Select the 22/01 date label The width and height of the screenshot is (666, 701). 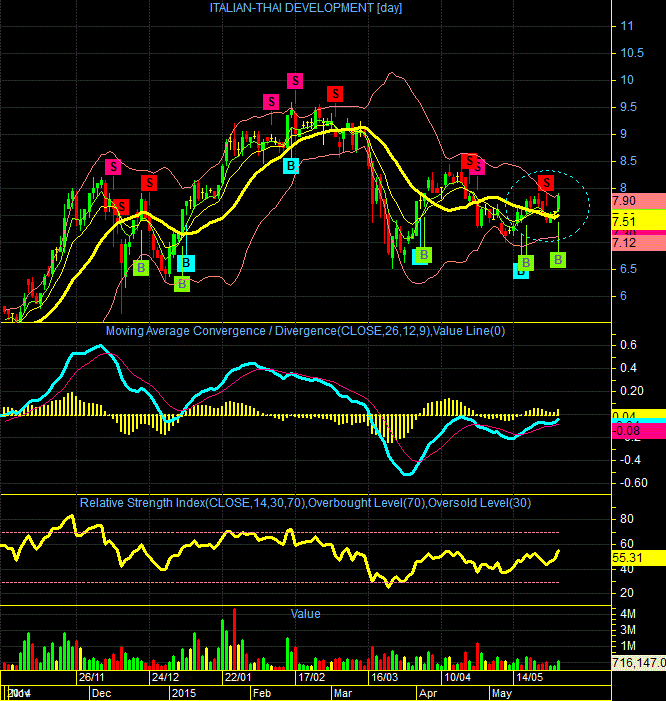pyautogui.click(x=238, y=677)
